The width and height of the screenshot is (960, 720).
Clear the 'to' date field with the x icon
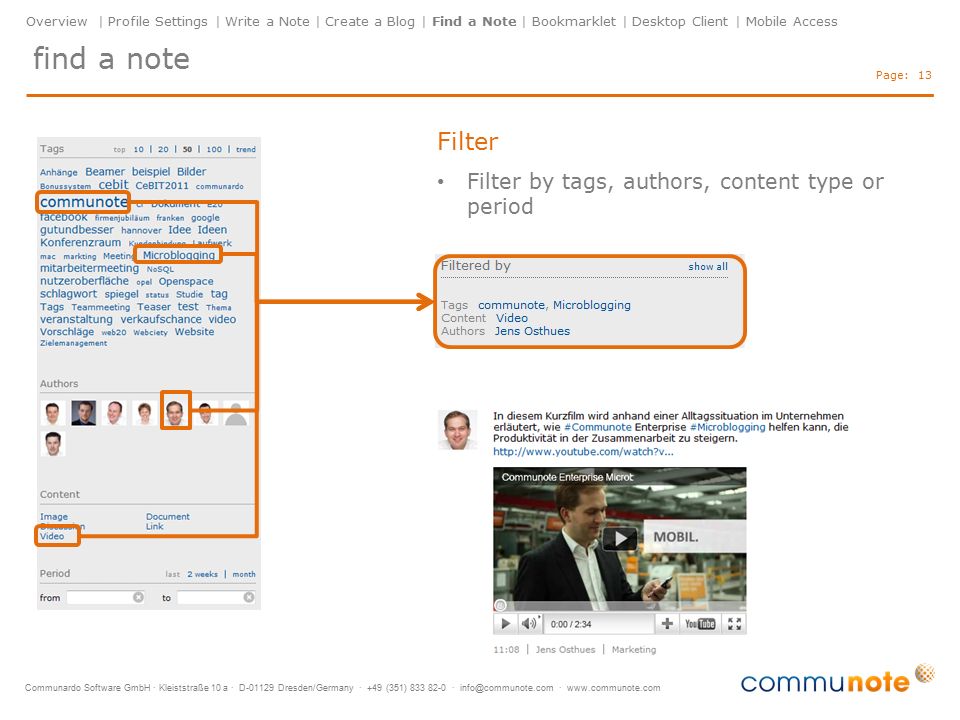(249, 597)
